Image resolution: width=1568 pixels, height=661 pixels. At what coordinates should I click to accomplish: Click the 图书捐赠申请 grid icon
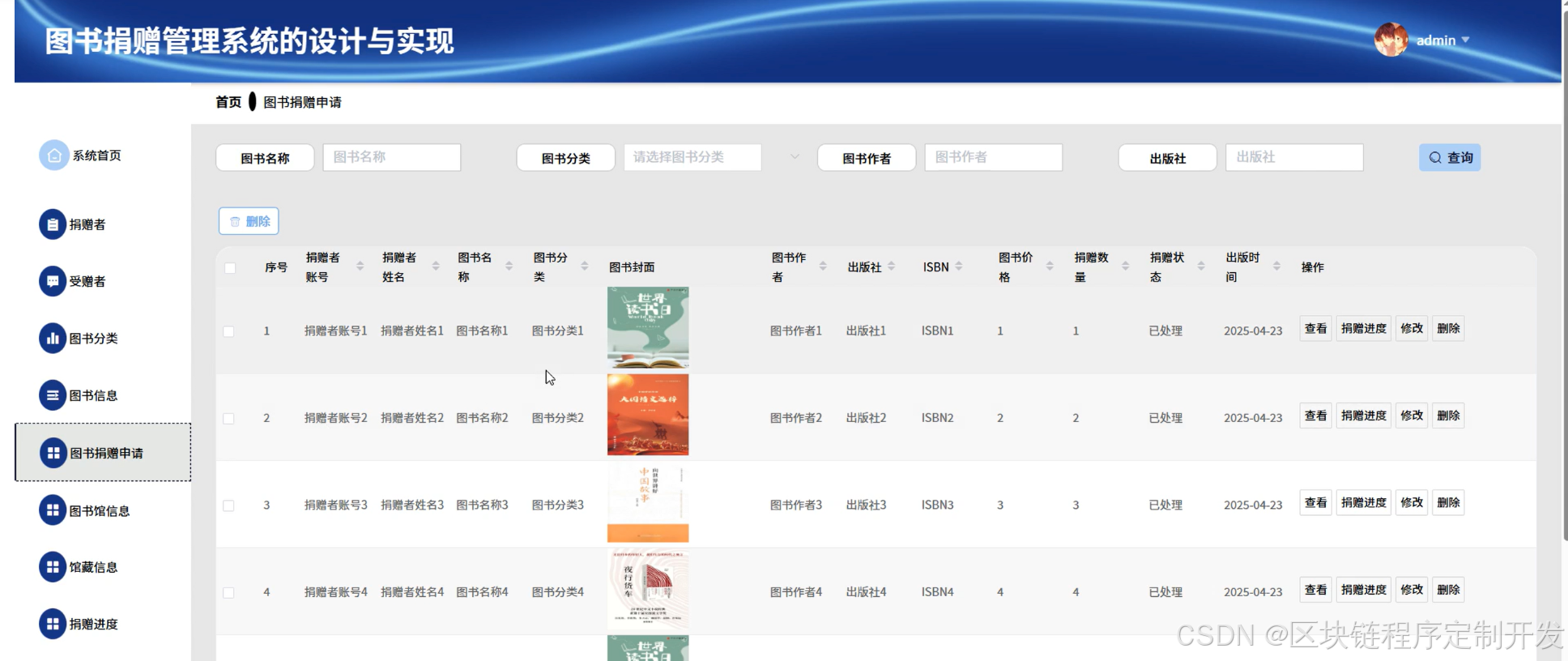(53, 453)
